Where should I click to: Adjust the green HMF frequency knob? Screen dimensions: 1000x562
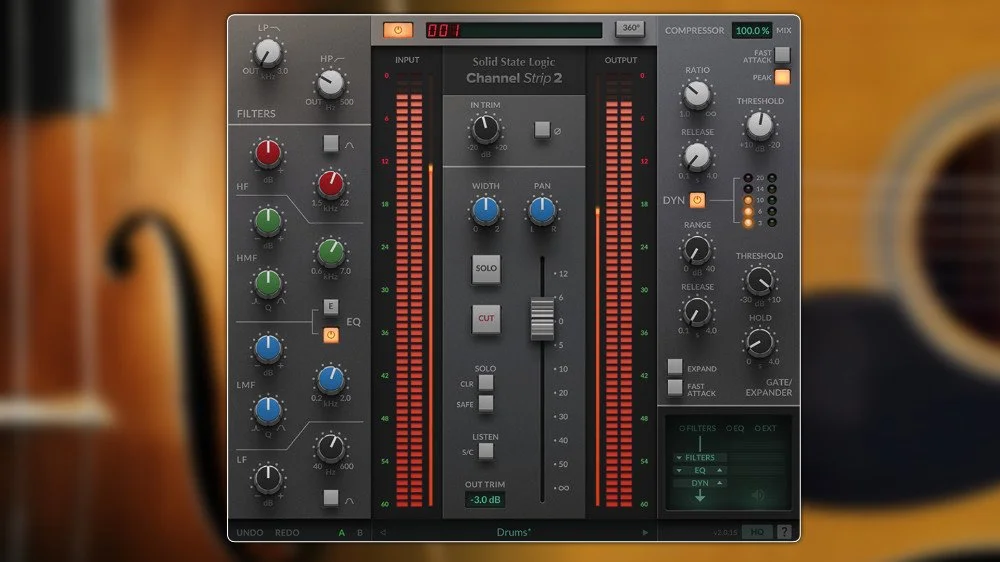[330, 253]
